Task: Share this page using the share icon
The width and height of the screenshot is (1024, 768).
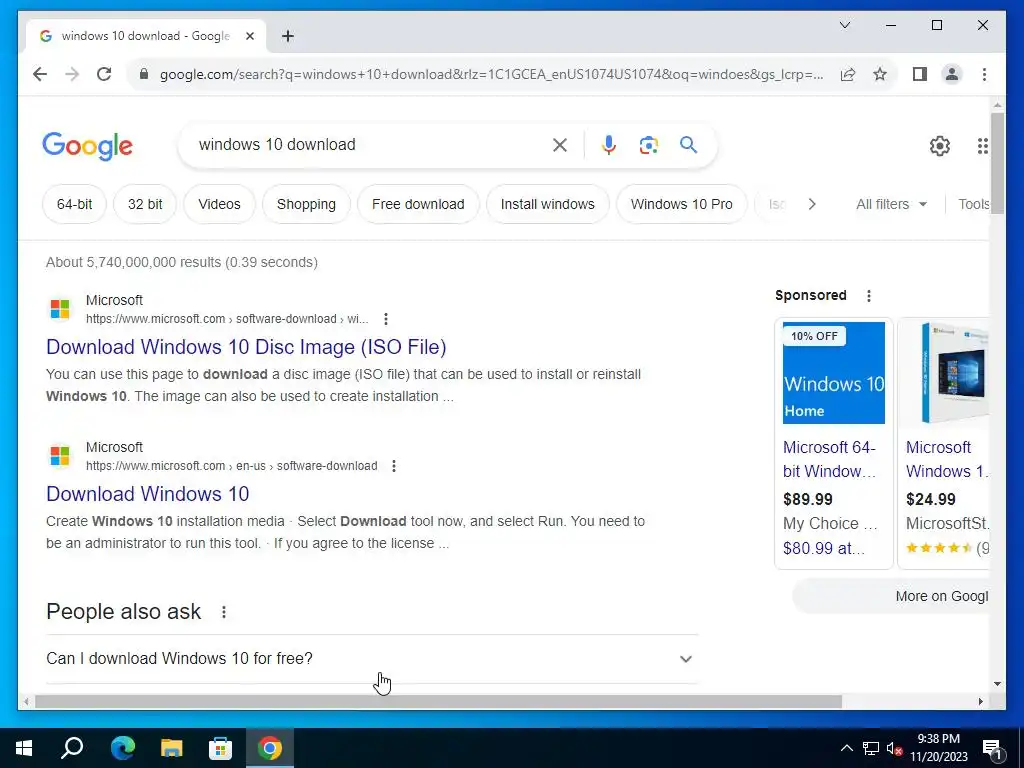Action: pyautogui.click(x=848, y=74)
